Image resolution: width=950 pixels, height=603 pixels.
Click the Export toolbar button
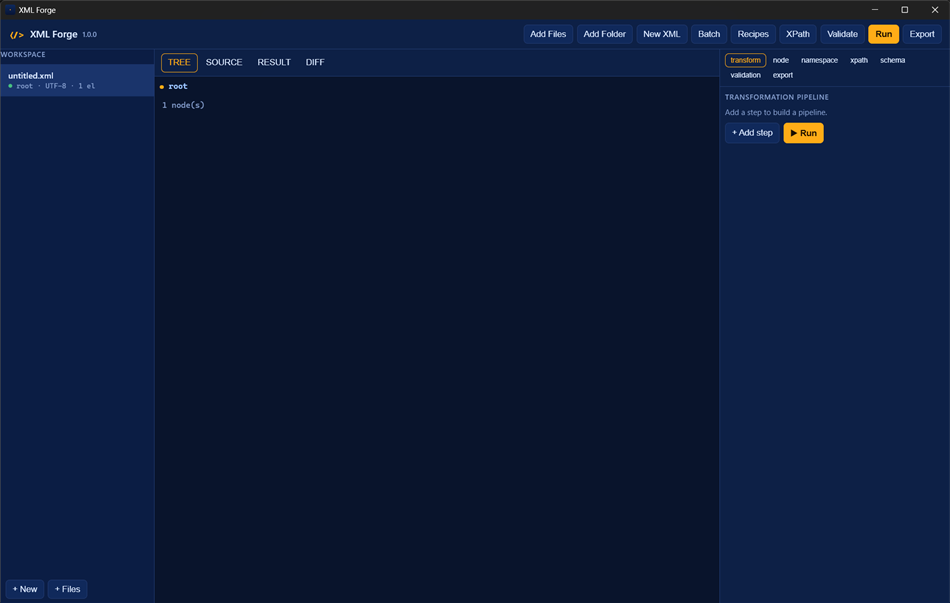coord(922,34)
